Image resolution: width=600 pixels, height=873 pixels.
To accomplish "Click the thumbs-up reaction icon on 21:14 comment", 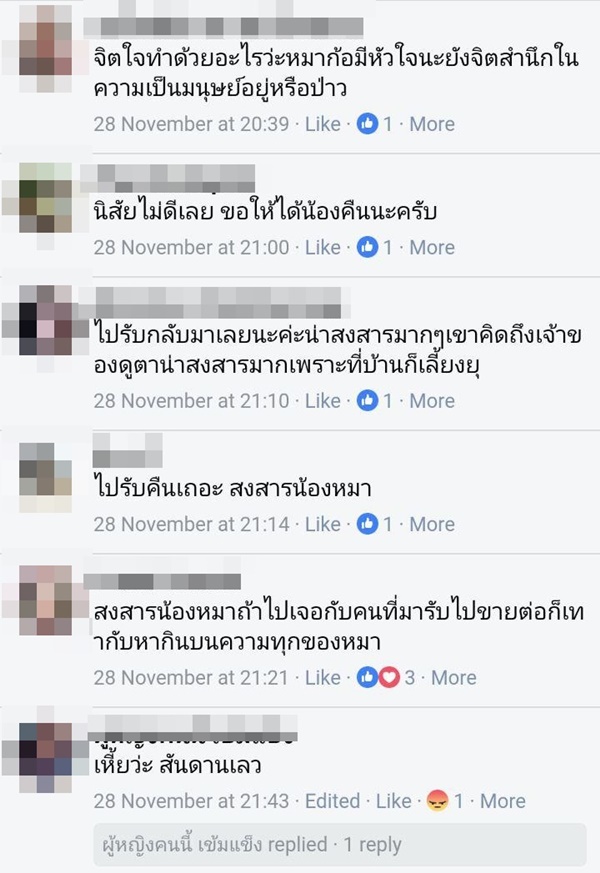I will pos(367,524).
